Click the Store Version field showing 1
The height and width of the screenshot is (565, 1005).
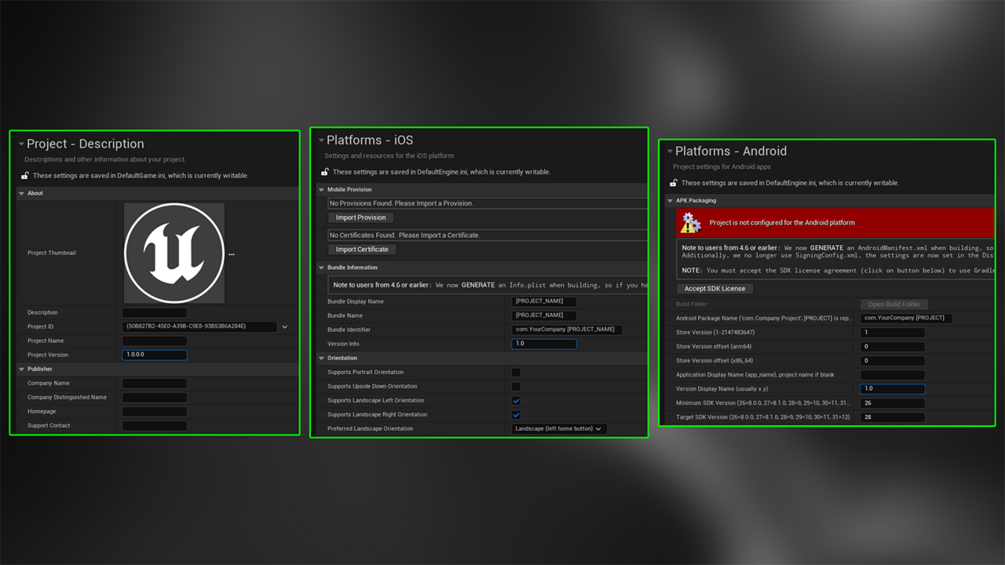click(892, 332)
